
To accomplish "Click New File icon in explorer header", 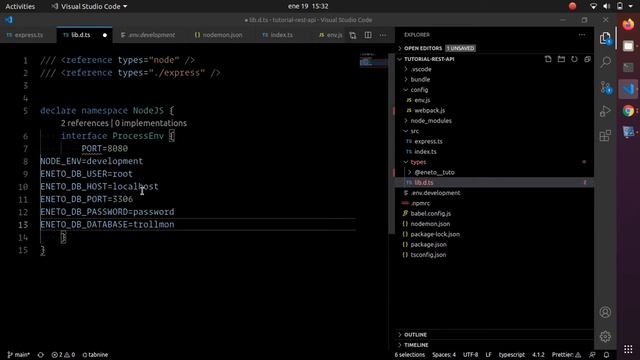I will pyautogui.click(x=548, y=59).
